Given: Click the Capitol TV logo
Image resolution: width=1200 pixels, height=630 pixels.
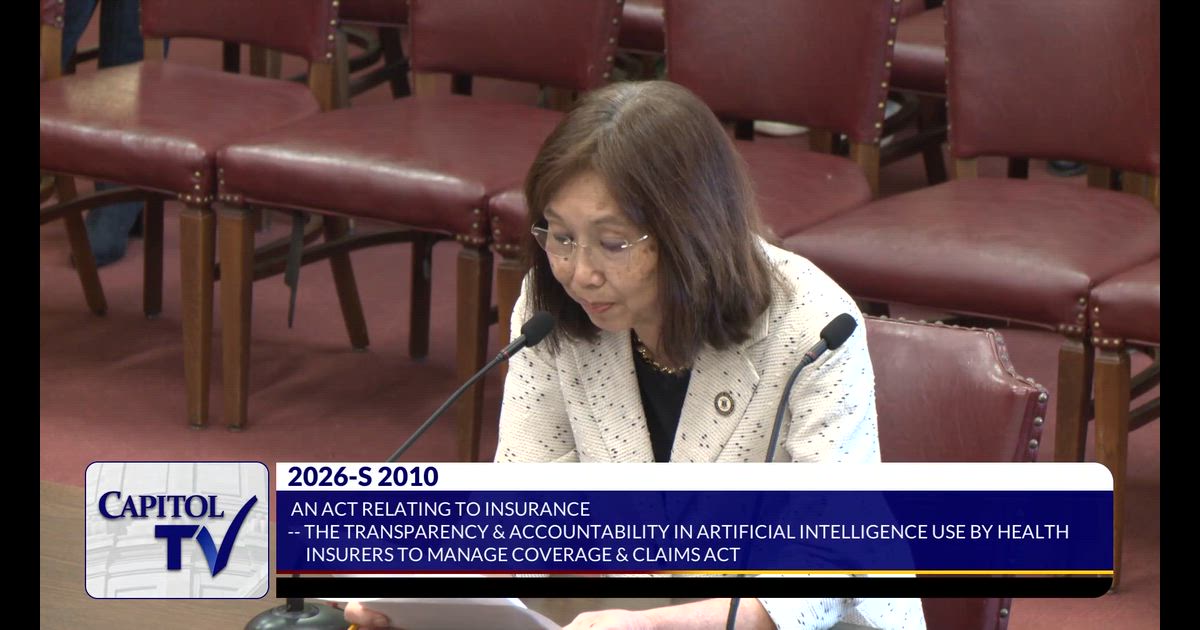Looking at the screenshot, I should (x=177, y=530).
